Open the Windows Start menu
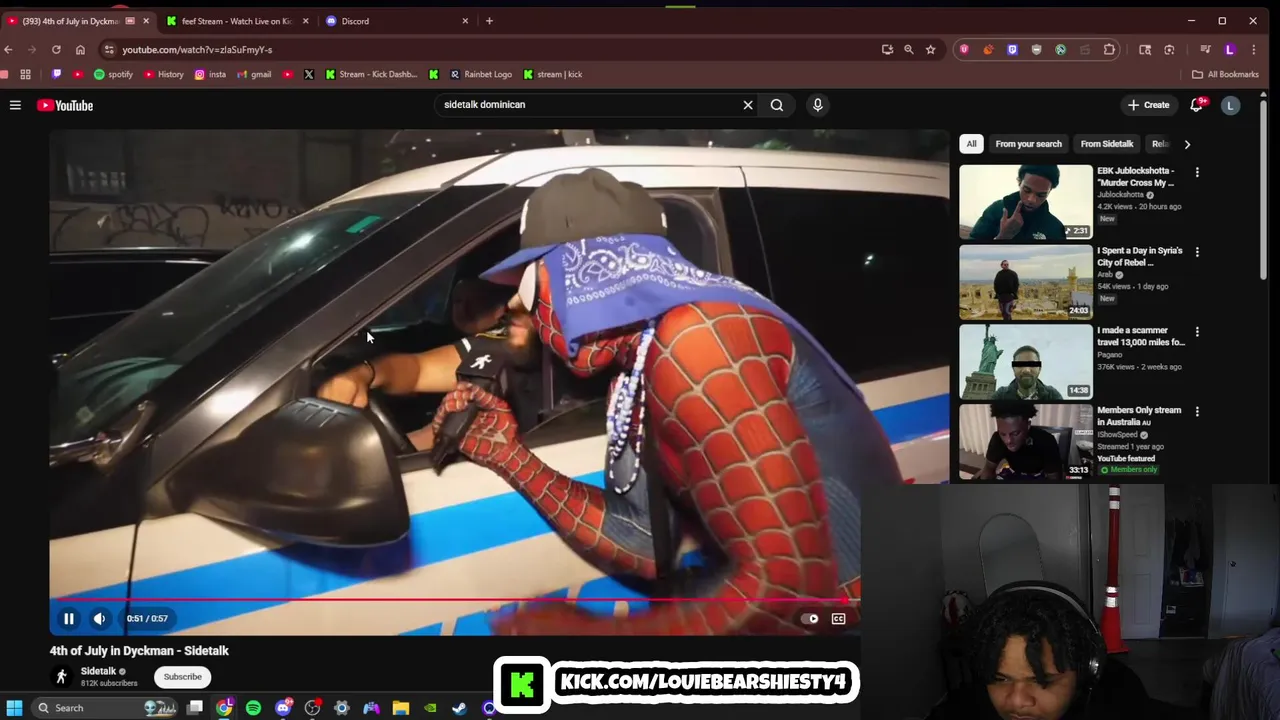This screenshot has width=1280, height=720. coord(14,708)
